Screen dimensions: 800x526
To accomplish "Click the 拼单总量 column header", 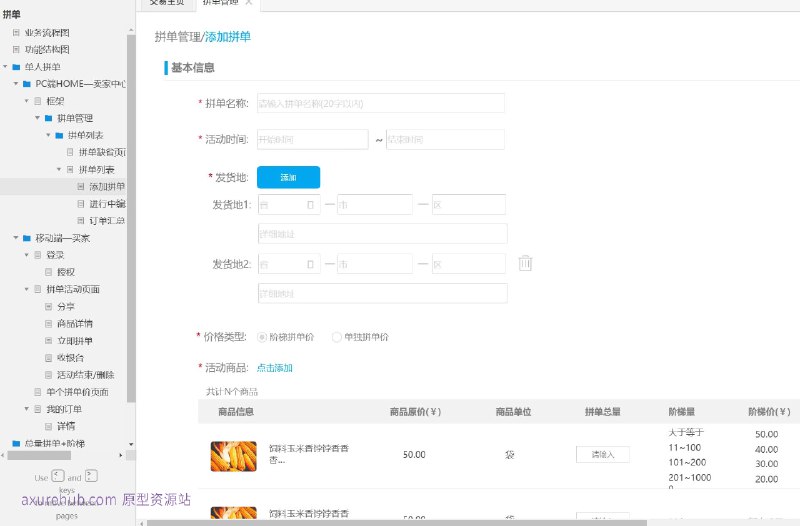I will pos(603,412).
